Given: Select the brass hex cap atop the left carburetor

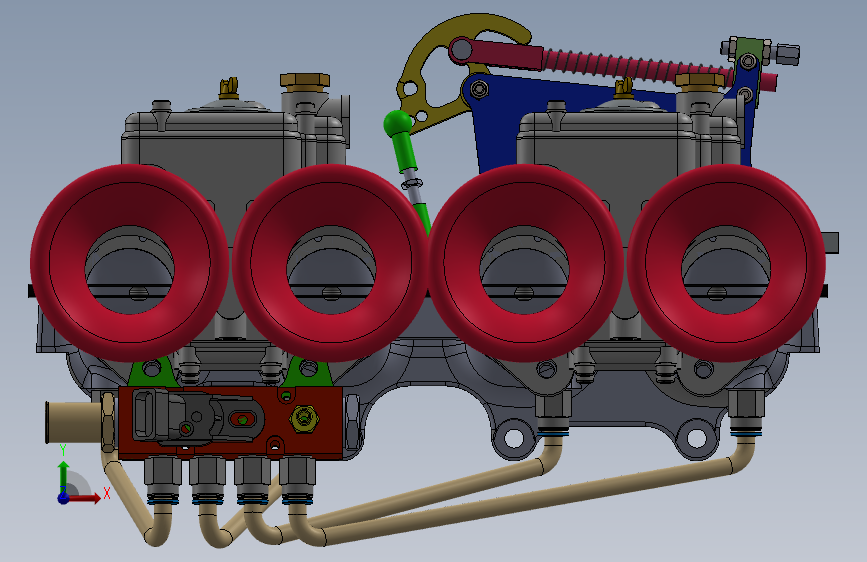Looking at the screenshot, I should tap(305, 81).
